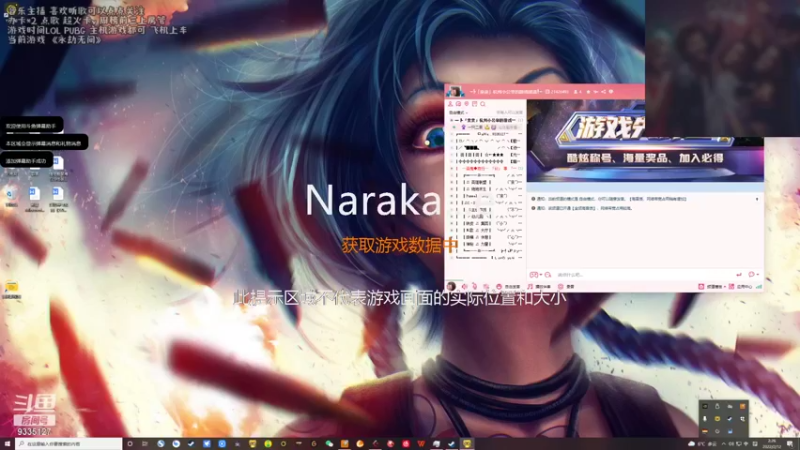Open NVIDIA icon in the tray overflow
The height and width of the screenshot is (450, 800).
705,407
